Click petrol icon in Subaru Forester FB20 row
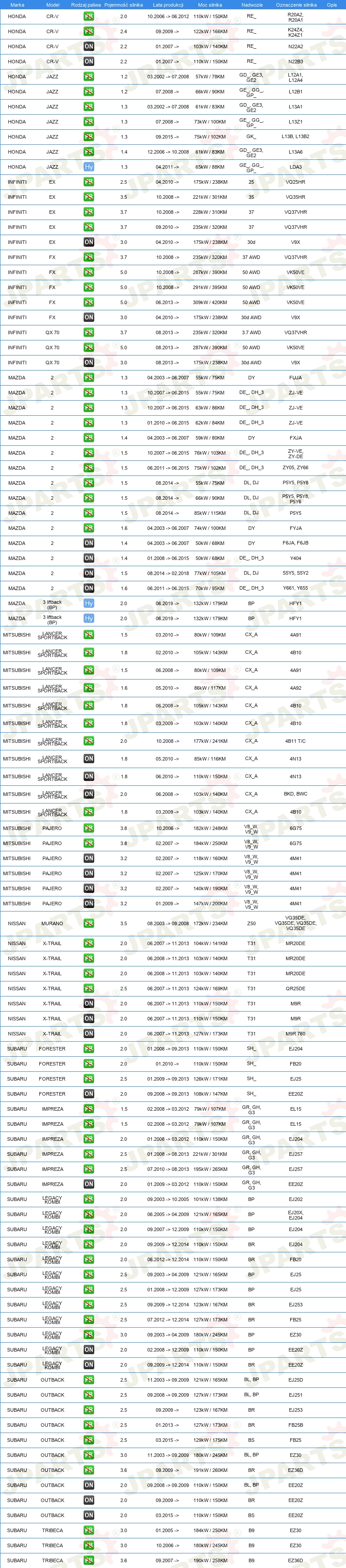This screenshot has width=346, height=1568. point(89,1064)
